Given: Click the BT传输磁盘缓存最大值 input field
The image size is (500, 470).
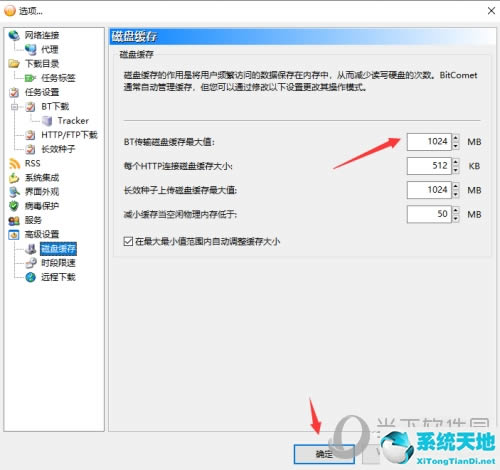Looking at the screenshot, I should (429, 142).
